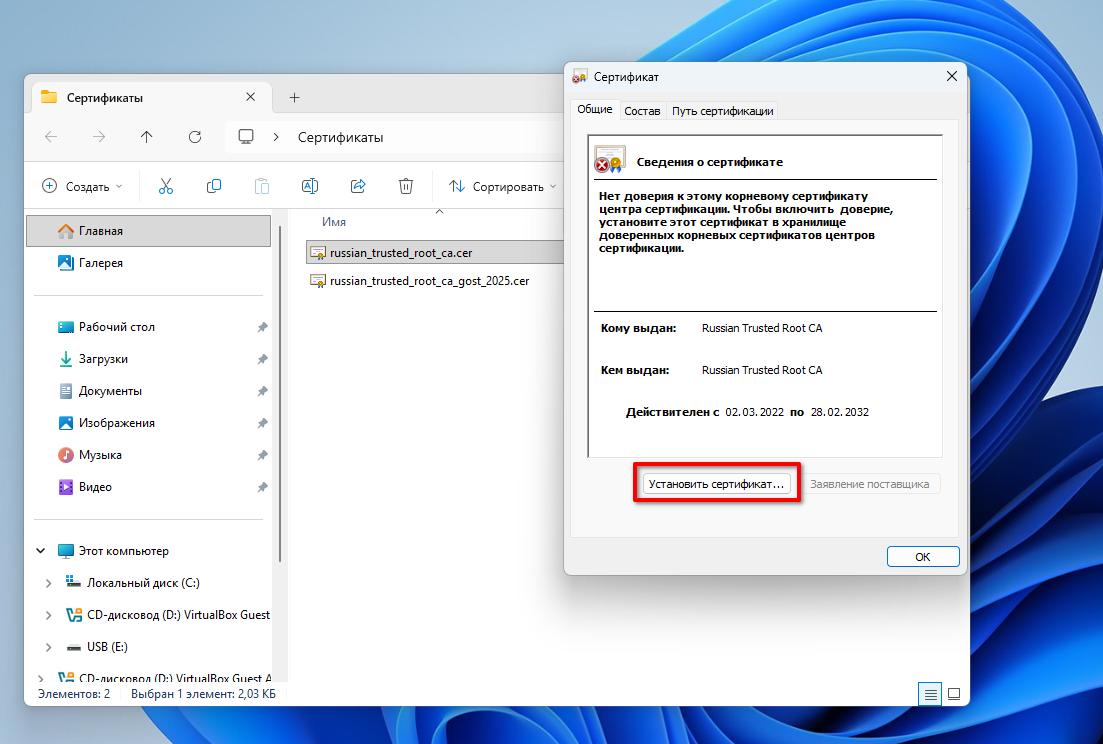
Task: Click the Имя column sort arrow
Action: pos(440,211)
